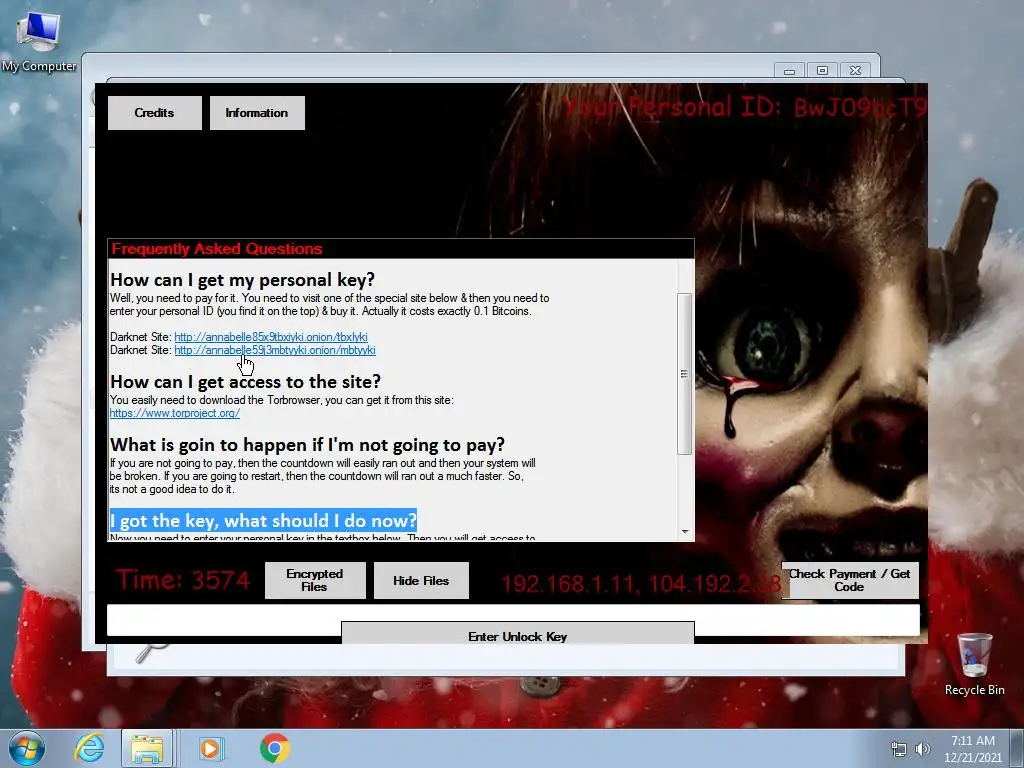Click 'What is goin to happen' heading
Image resolution: width=1024 pixels, height=768 pixels.
tap(307, 445)
